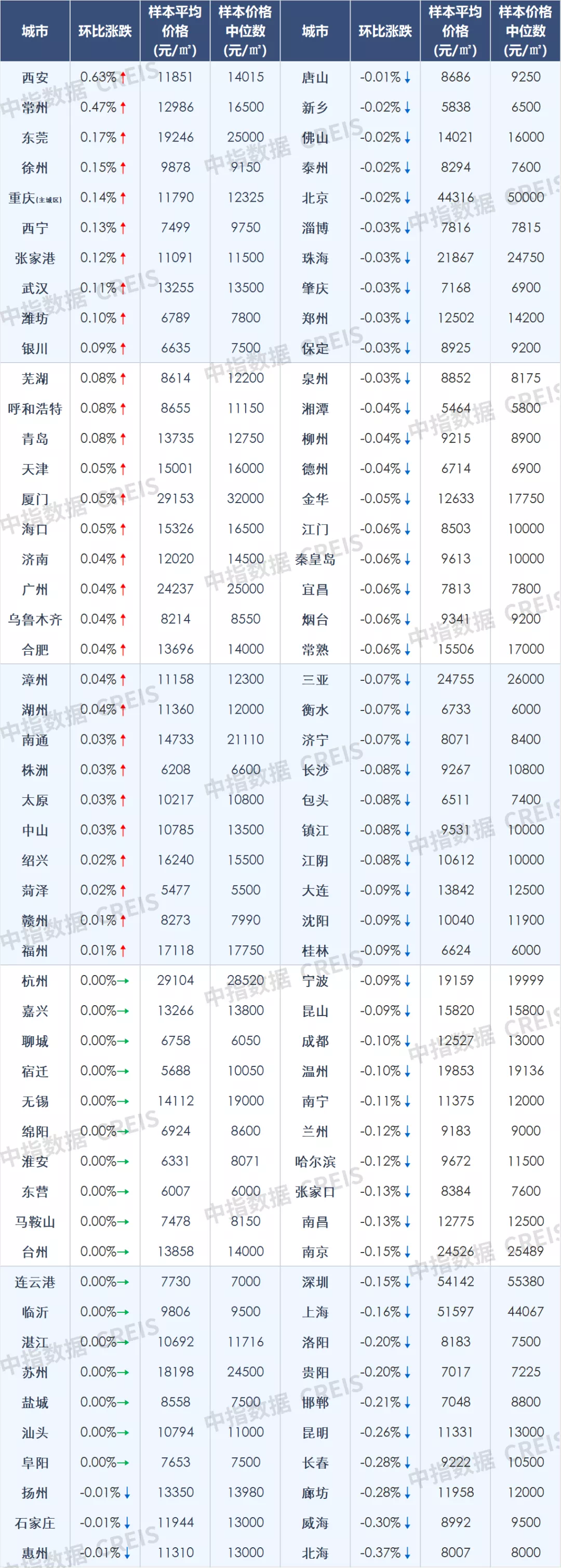The image size is (561, 1568).
Task: Select the -0.16% change value for 上海
Action: [x=380, y=1312]
